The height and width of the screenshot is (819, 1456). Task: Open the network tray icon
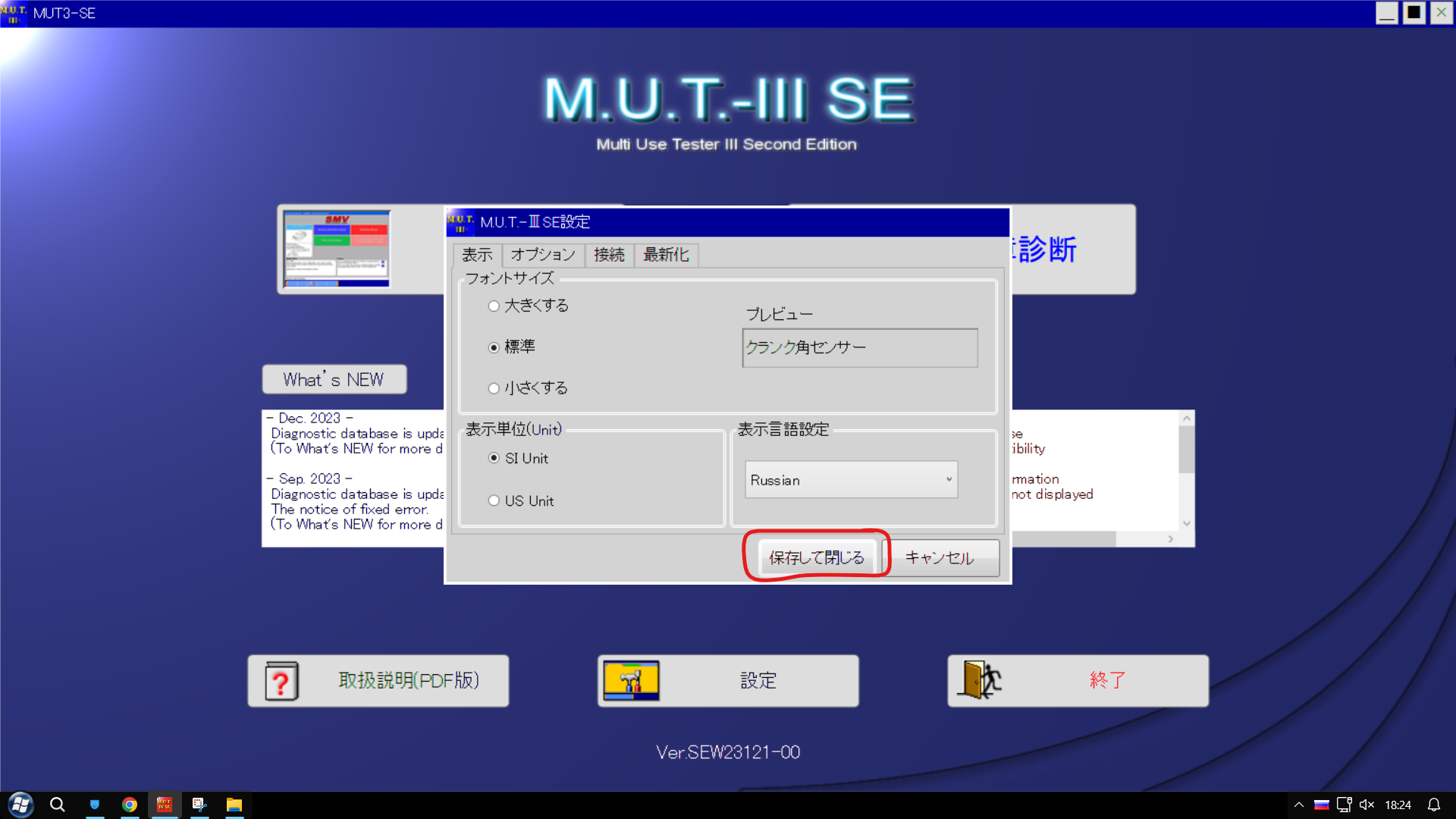point(1345,805)
